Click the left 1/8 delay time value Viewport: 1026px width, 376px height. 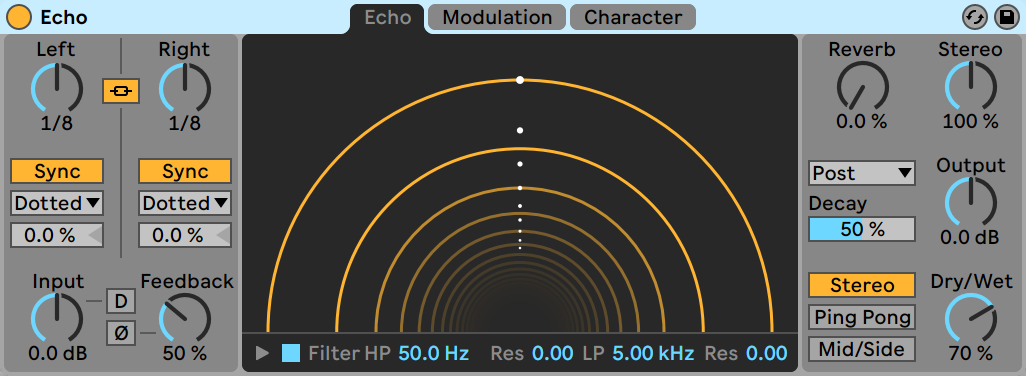pos(56,124)
